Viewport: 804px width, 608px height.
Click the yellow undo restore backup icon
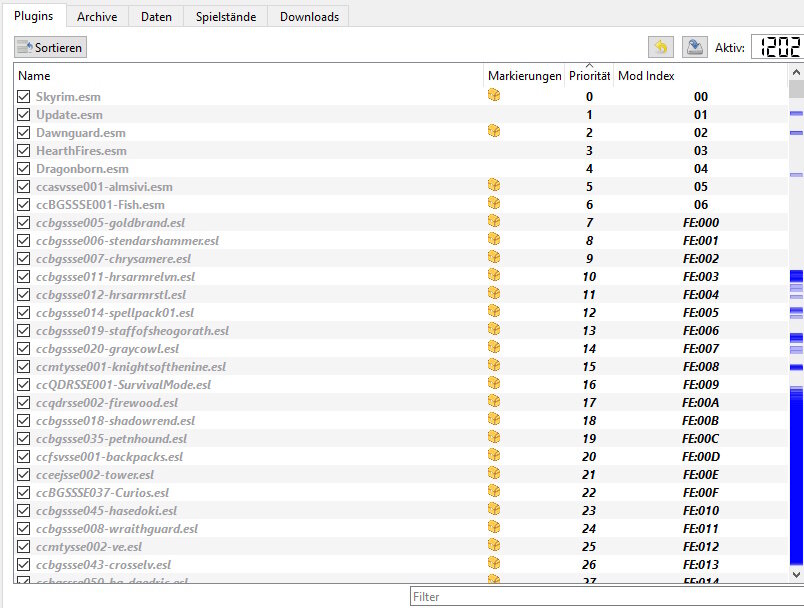[661, 47]
